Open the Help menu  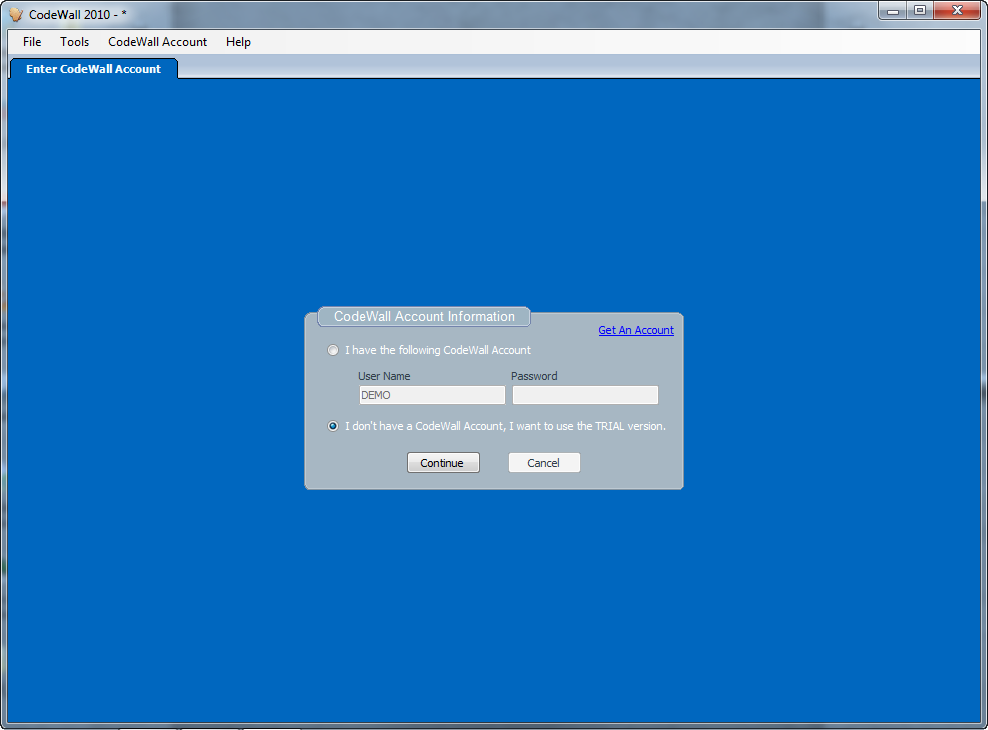[x=238, y=42]
